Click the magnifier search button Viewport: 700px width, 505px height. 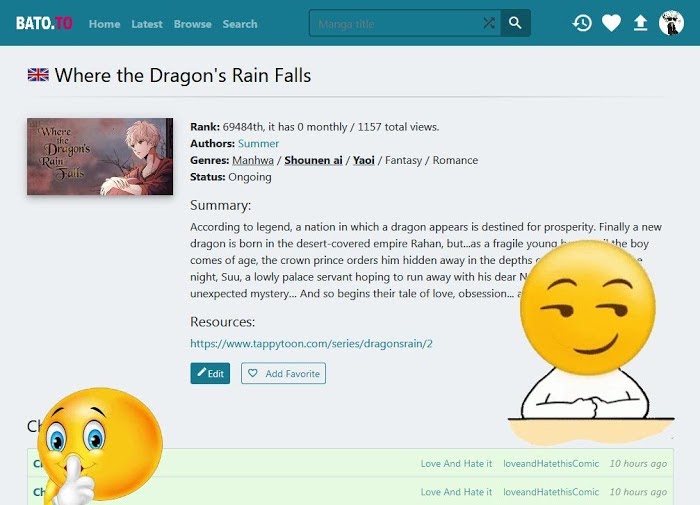pos(515,23)
